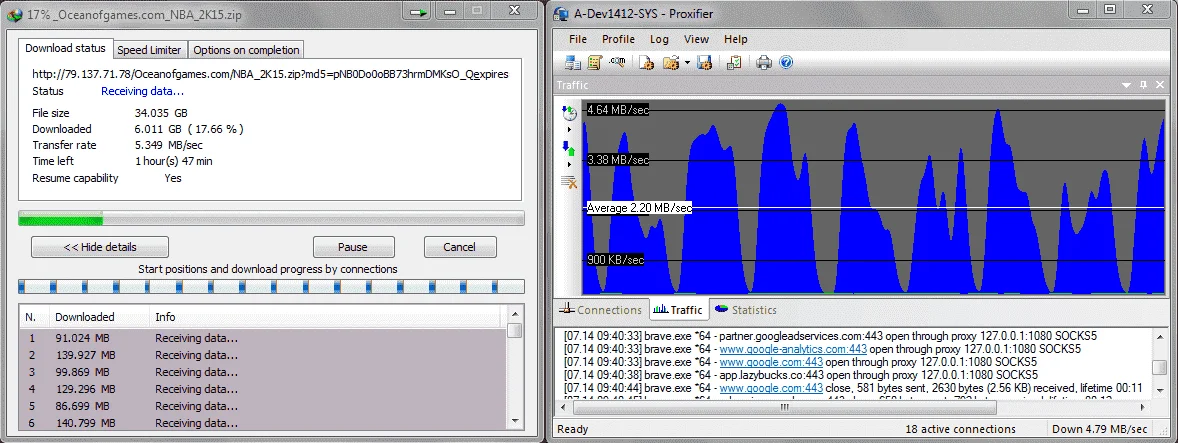Click app.lazybucks.co:443 log line
The image size is (1178, 443).
(x=801, y=375)
